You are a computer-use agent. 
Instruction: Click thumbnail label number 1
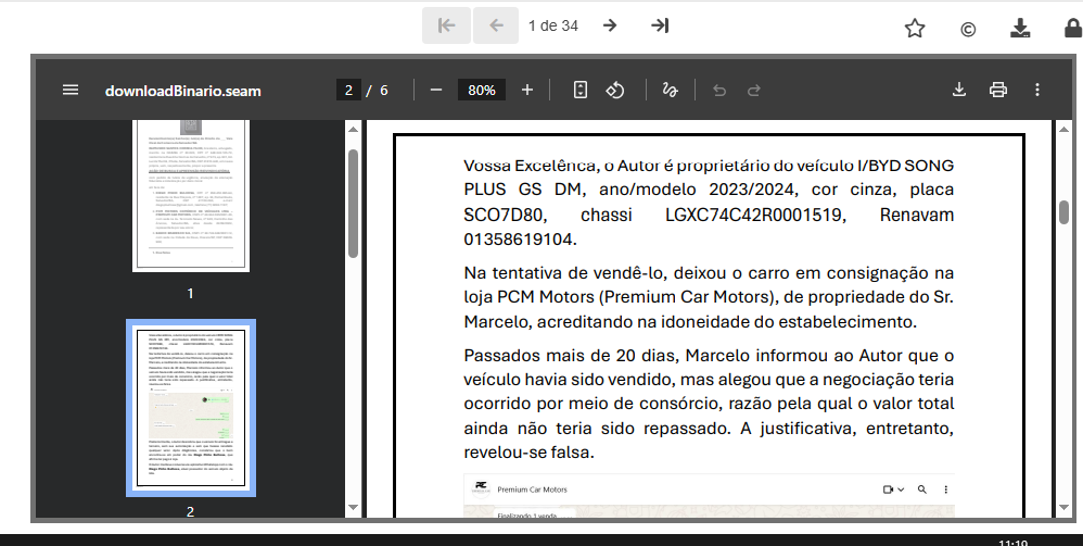(x=191, y=293)
